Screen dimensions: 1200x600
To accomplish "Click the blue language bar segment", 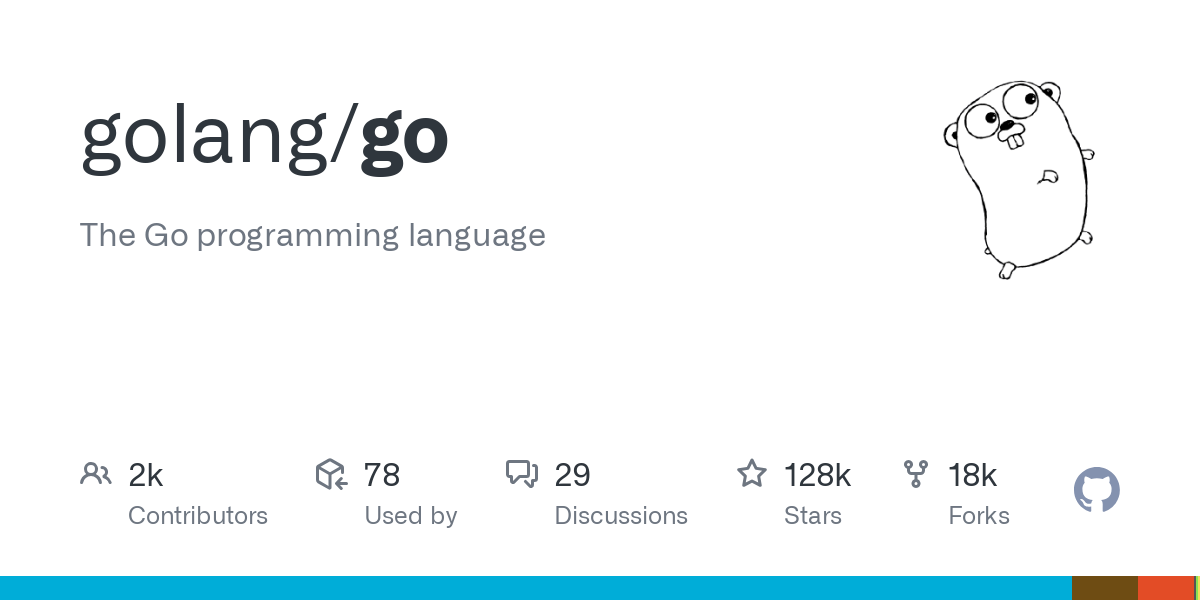I will 536,588.
